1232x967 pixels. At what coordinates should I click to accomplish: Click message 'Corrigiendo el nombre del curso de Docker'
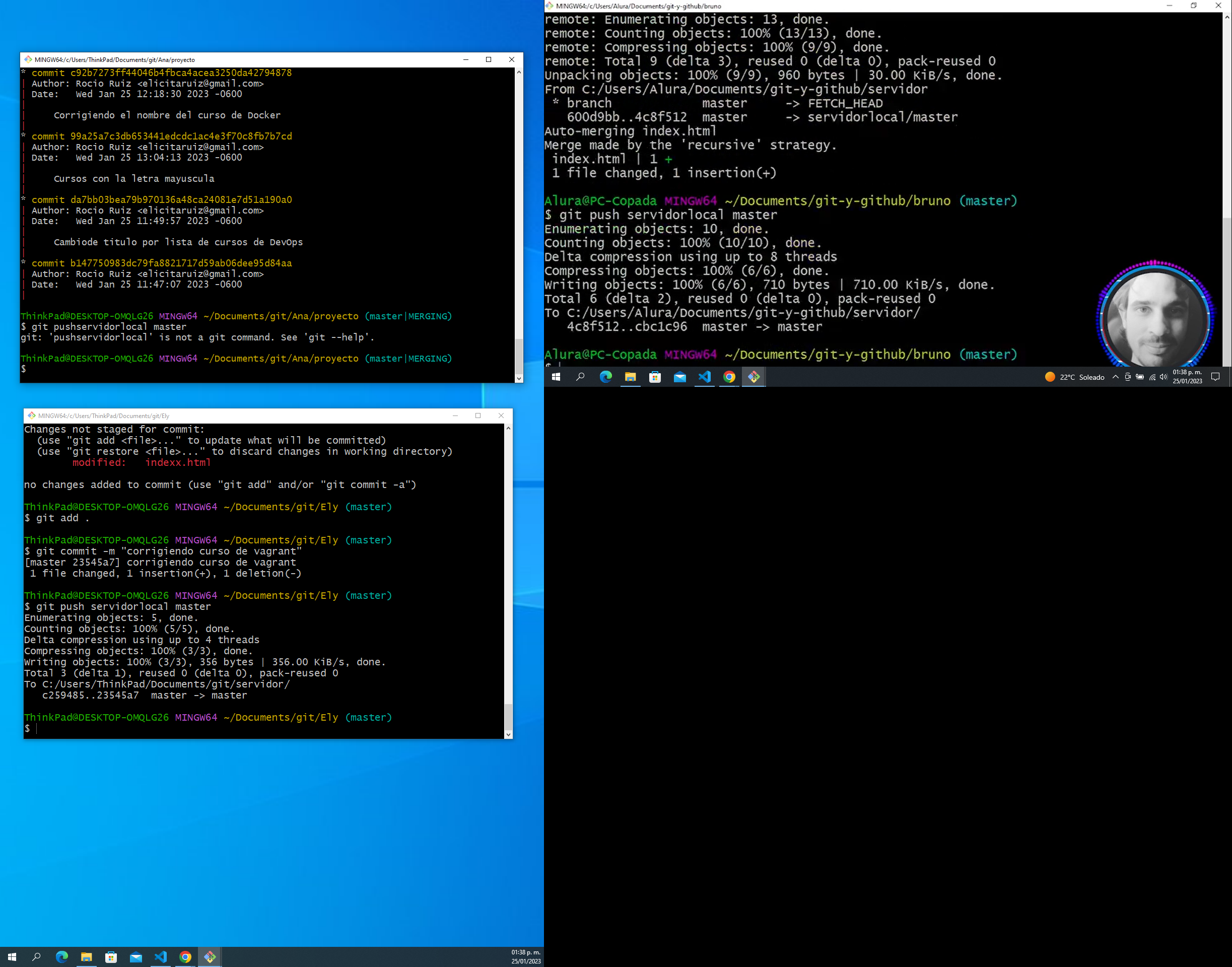pos(167,115)
